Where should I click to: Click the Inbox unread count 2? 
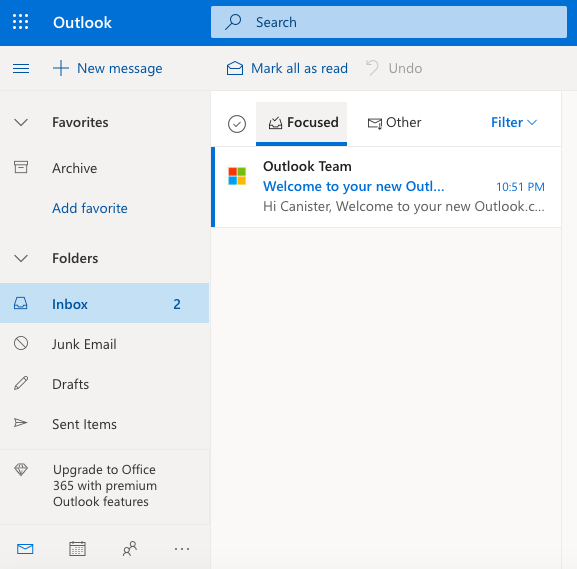(177, 304)
